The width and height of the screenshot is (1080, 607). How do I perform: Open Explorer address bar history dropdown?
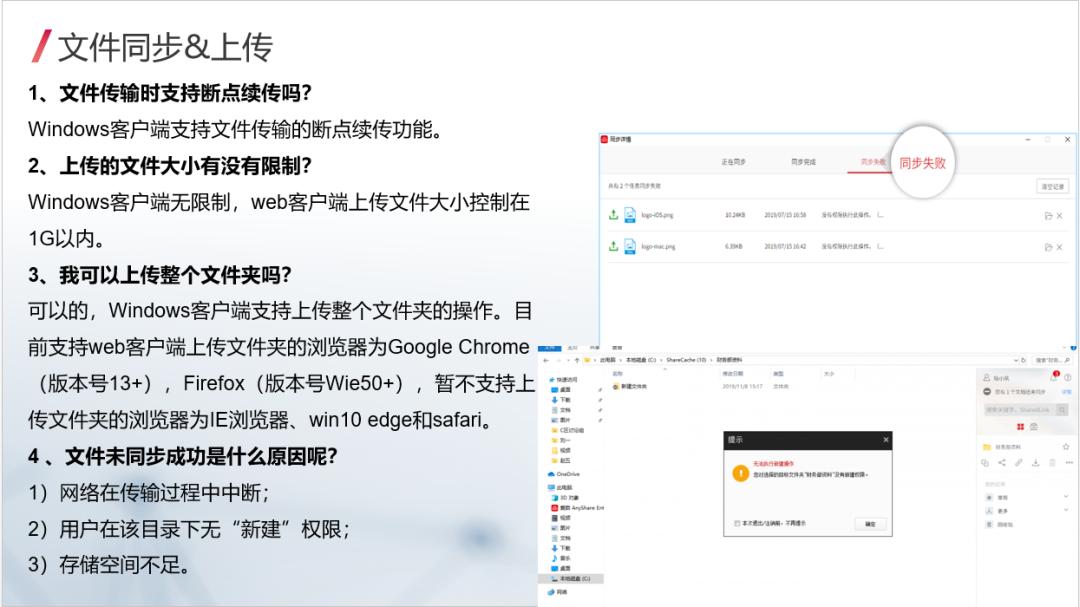(x=1016, y=360)
